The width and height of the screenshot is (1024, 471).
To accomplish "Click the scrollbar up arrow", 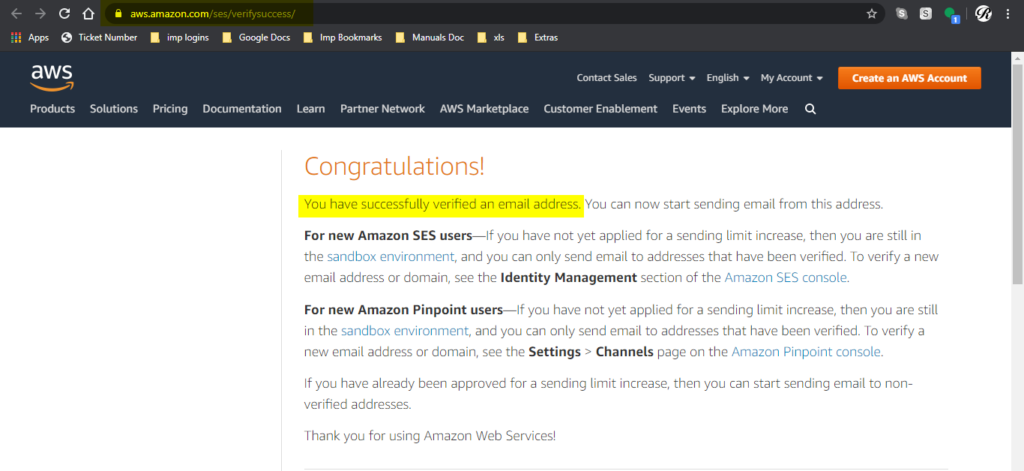I will tap(1017, 58).
